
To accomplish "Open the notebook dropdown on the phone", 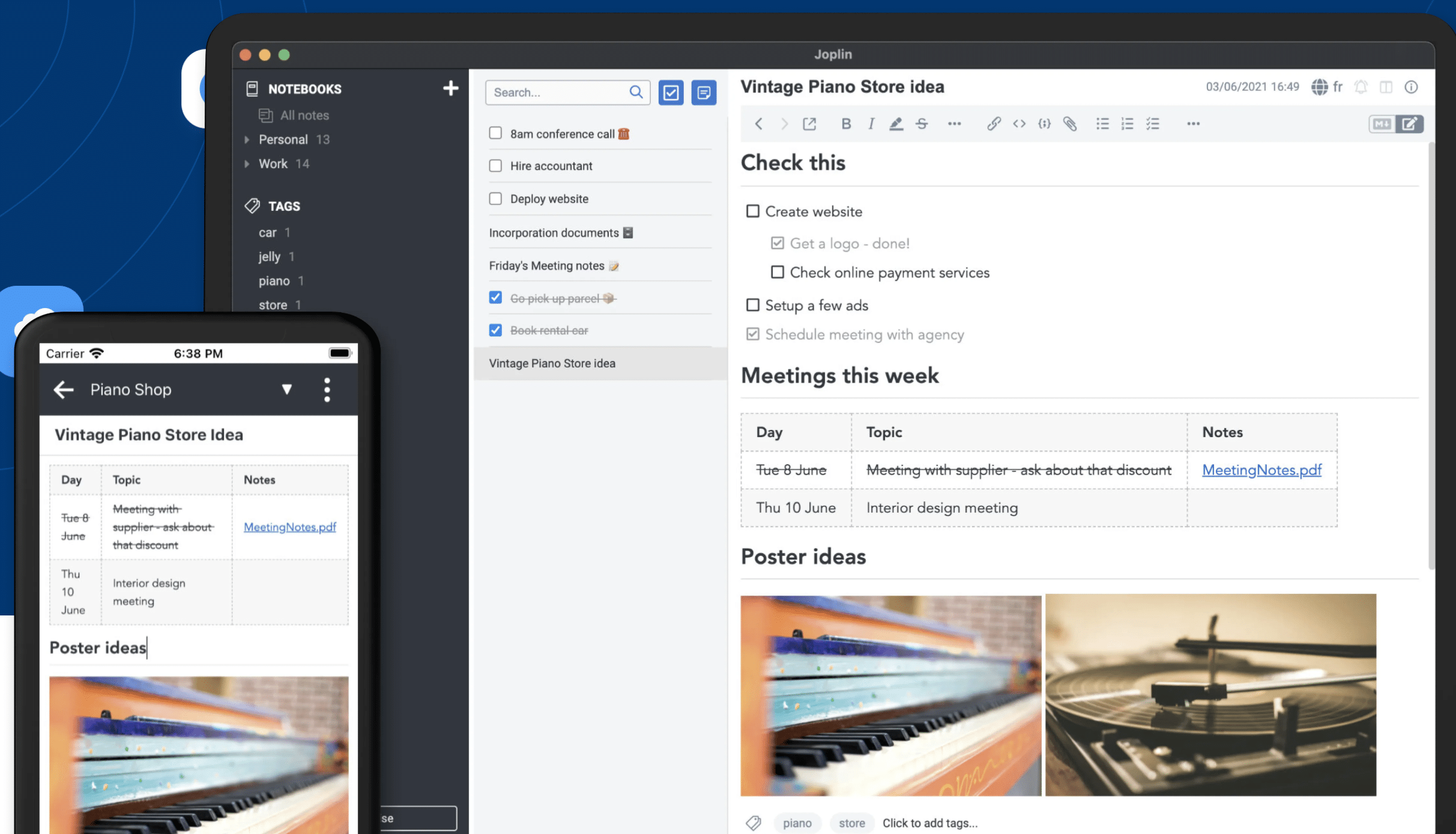I will pyautogui.click(x=287, y=390).
